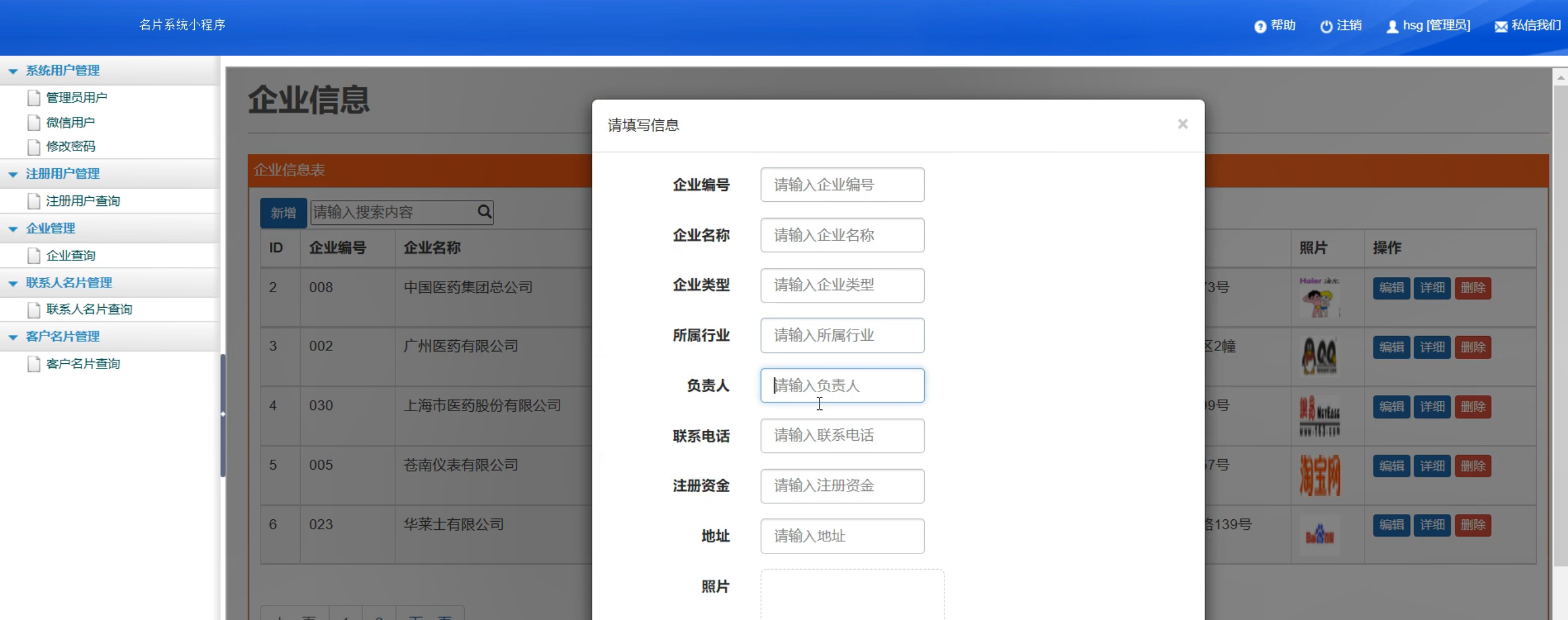
Task: Click the 帮助 link in the header
Action: tap(1283, 25)
